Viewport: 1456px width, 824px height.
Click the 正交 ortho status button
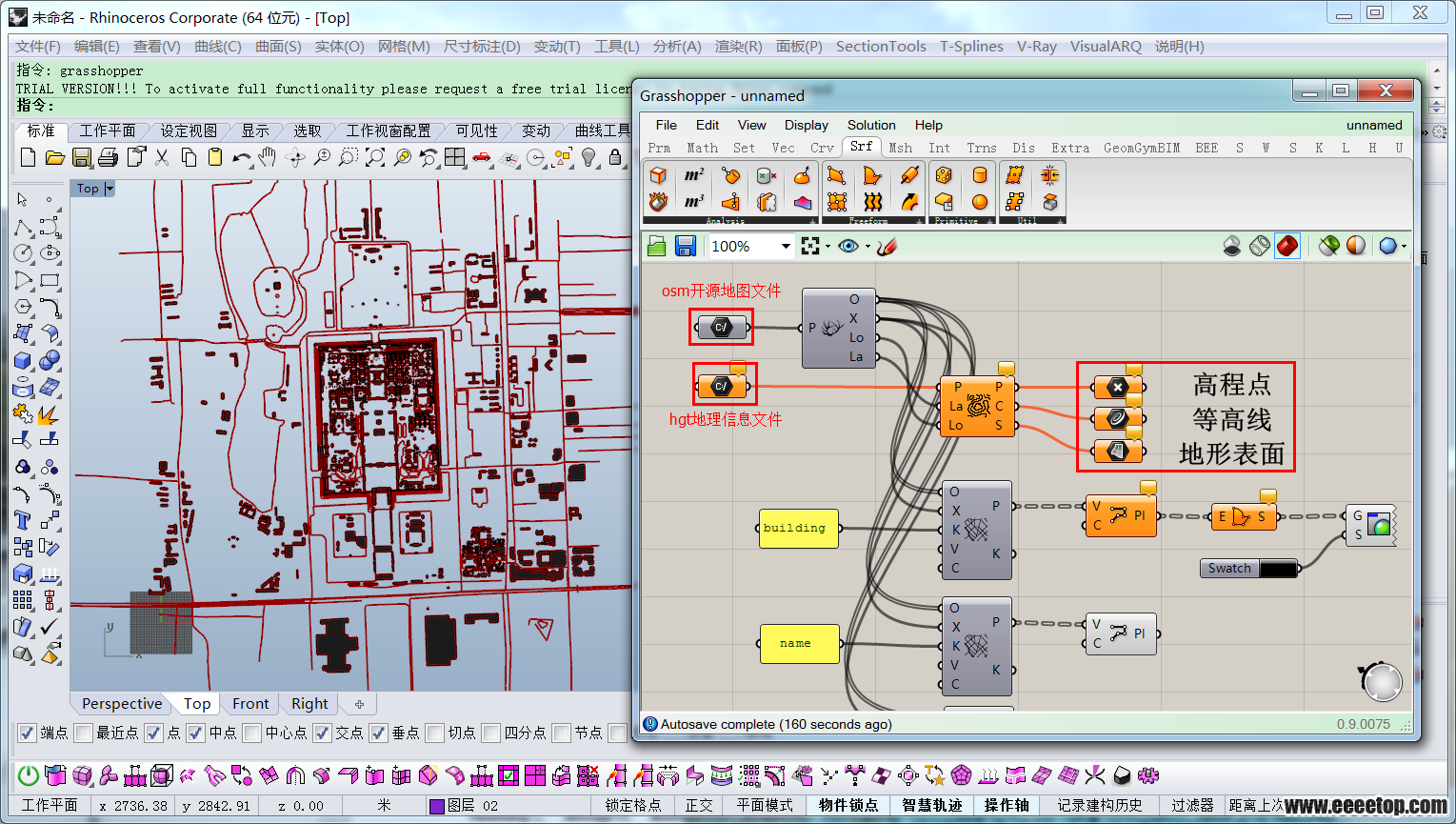(x=698, y=805)
